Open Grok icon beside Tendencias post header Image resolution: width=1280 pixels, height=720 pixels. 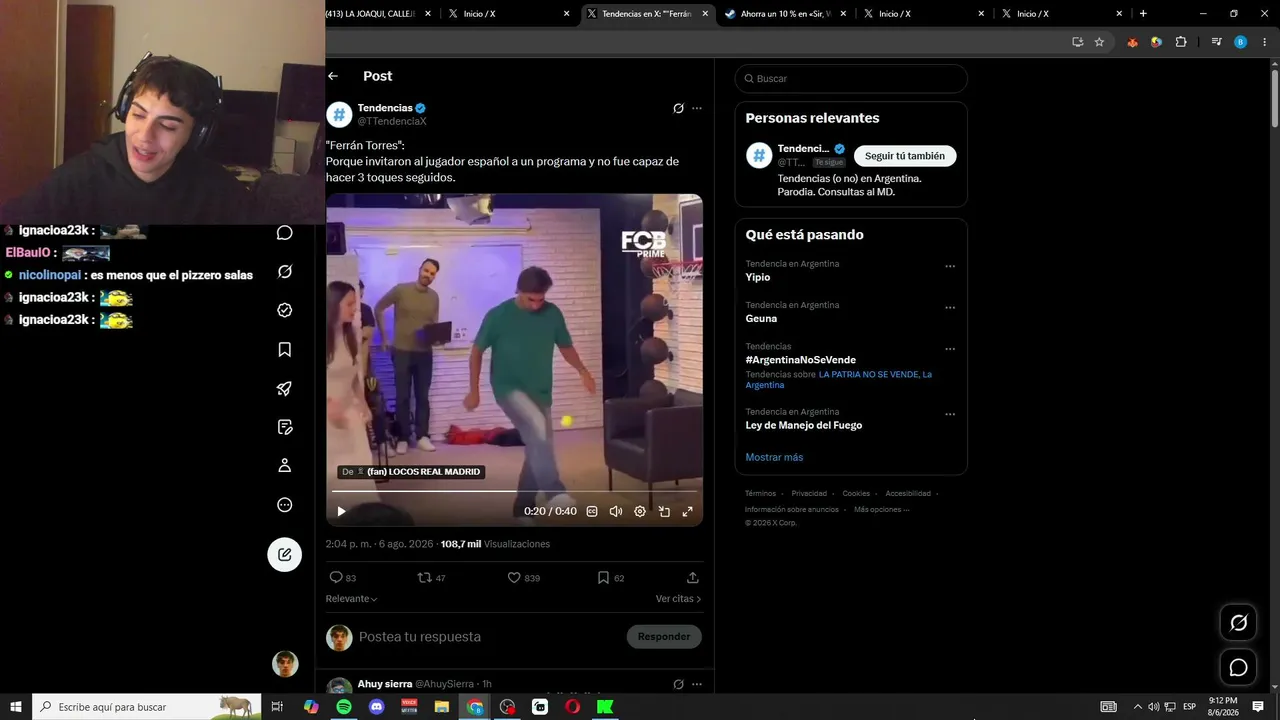coord(678,108)
